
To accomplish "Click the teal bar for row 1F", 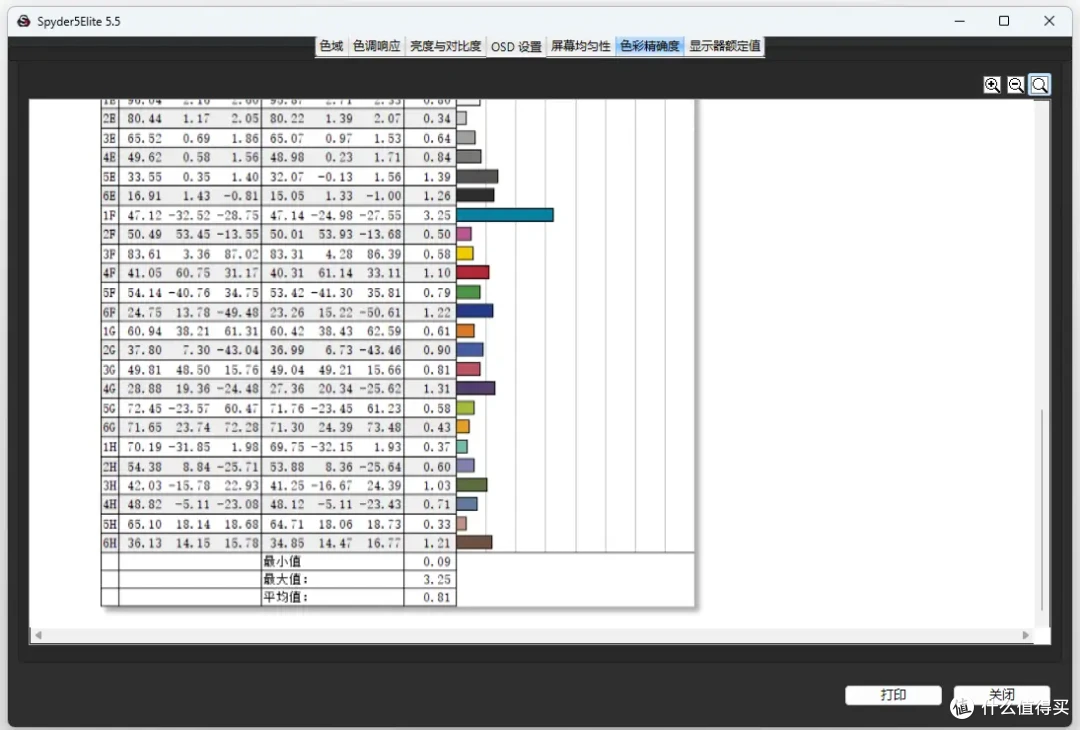I will click(505, 215).
